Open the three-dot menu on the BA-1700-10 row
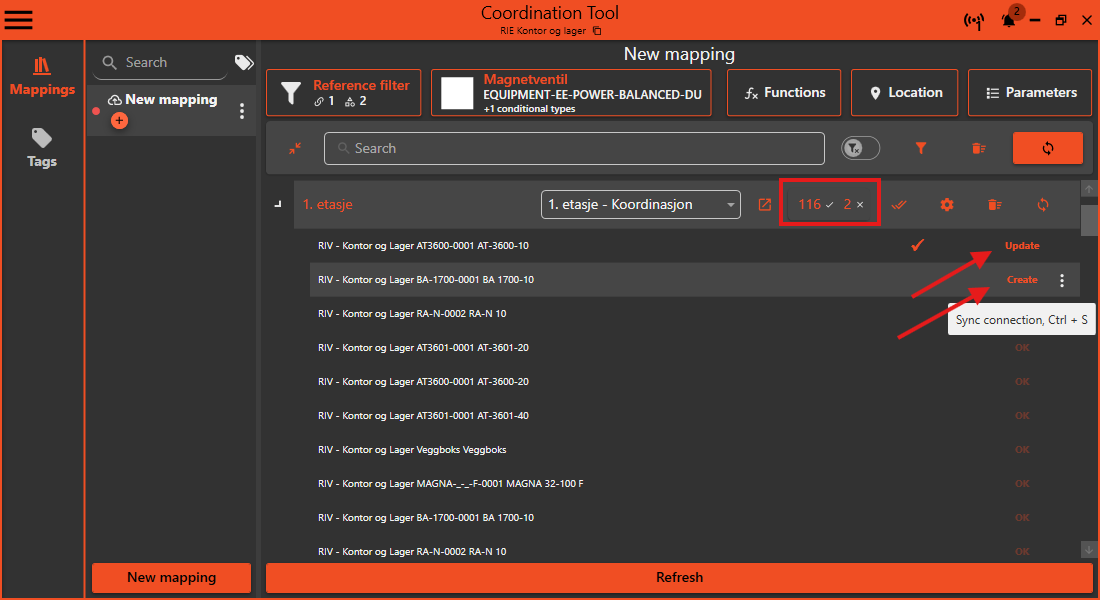 point(1062,280)
